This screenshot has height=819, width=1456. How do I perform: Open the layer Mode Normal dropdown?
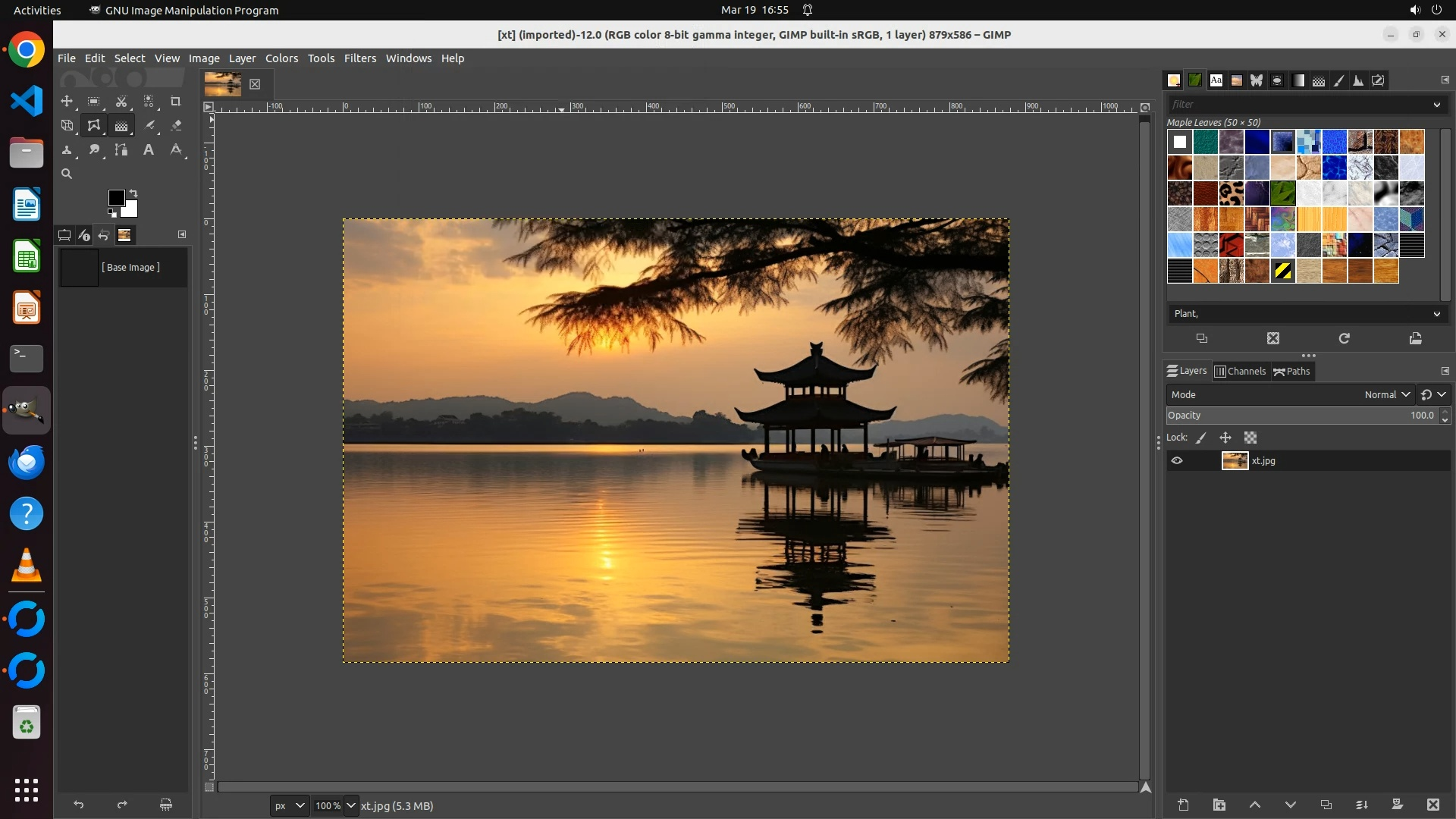1386,394
